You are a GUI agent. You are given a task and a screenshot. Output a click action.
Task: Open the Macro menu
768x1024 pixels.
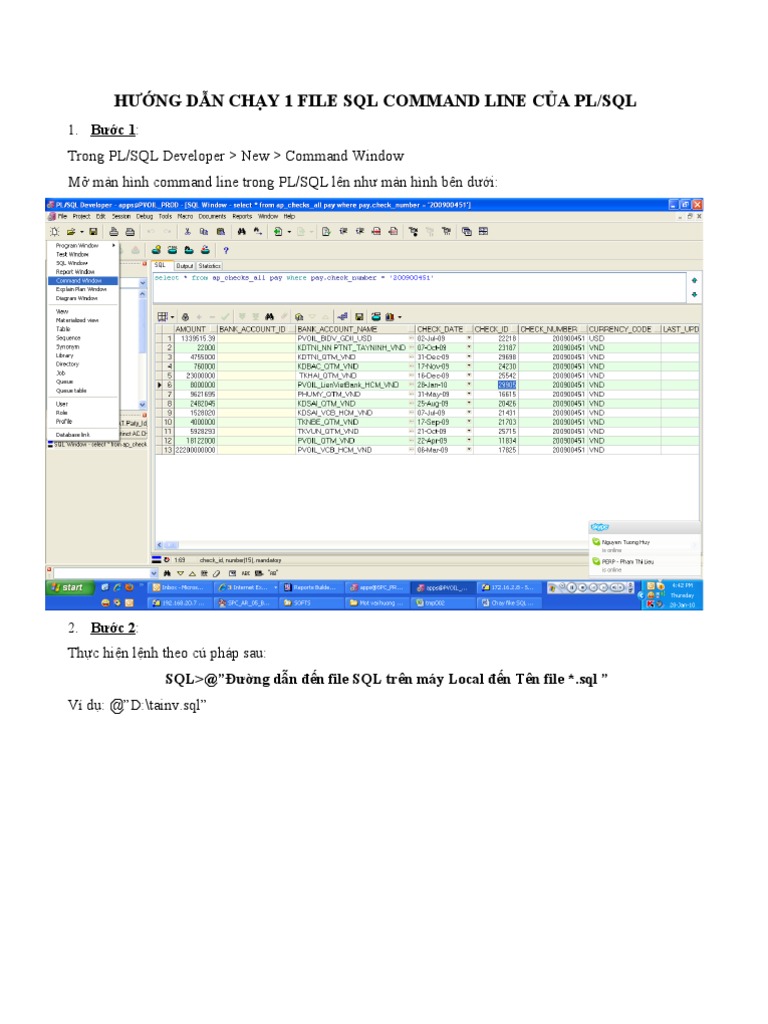point(185,216)
